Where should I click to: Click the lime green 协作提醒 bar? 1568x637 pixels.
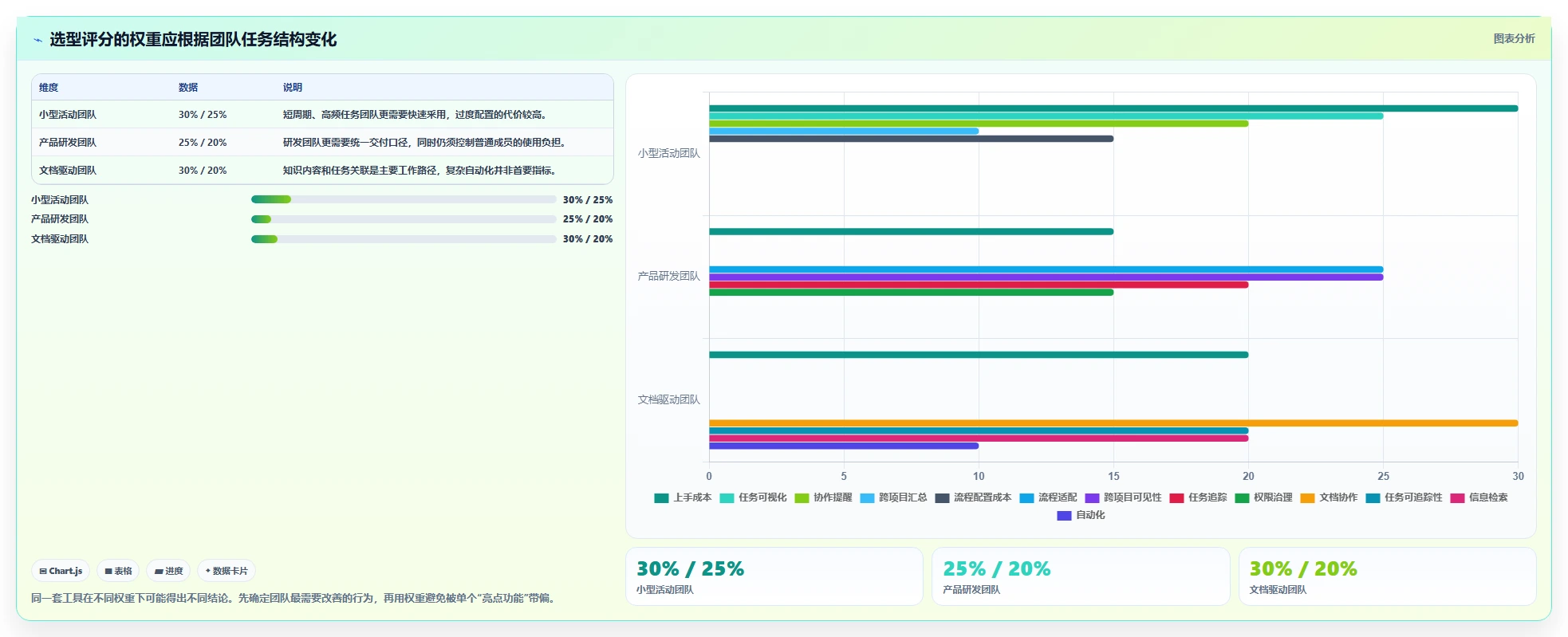(979, 124)
